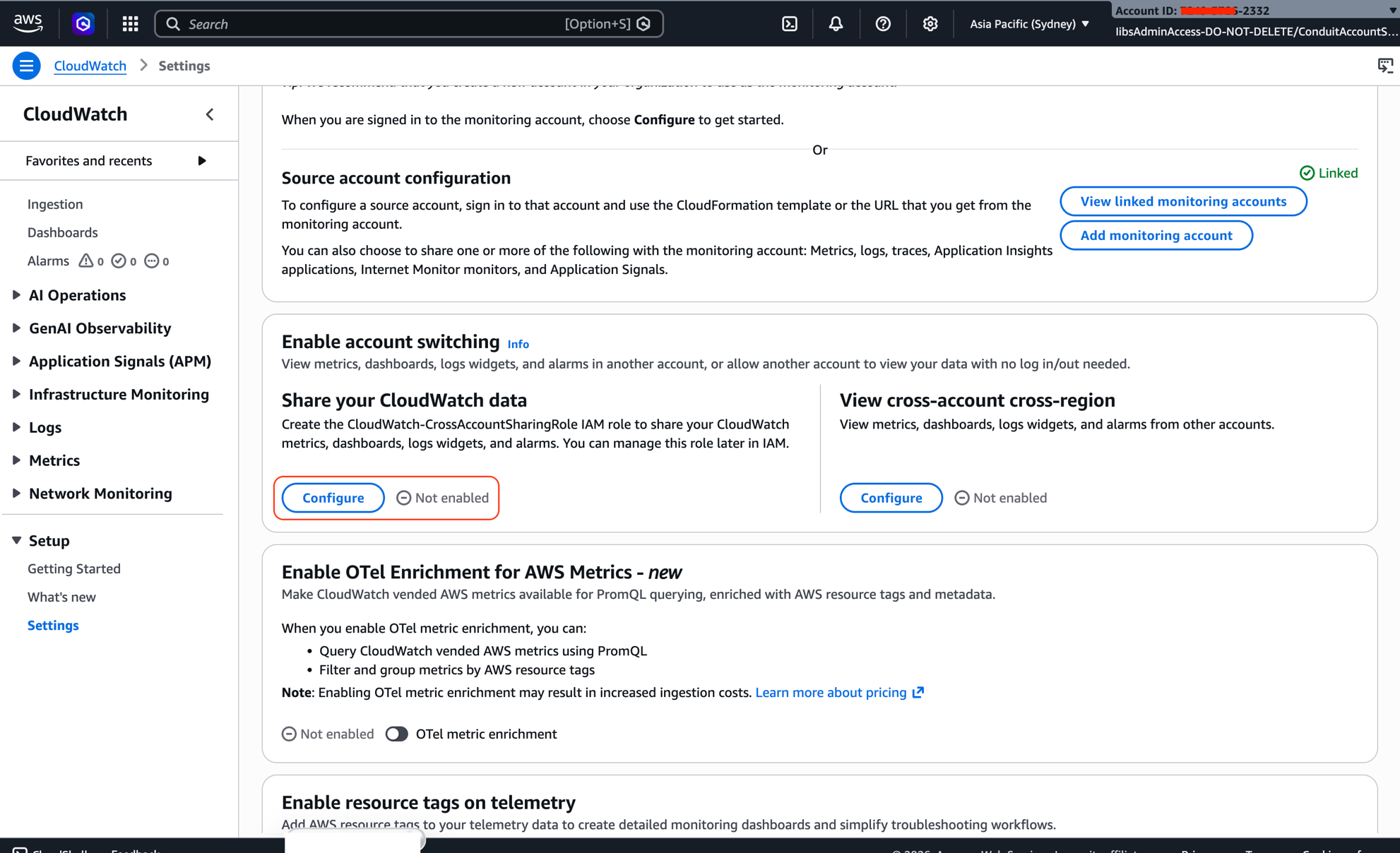Viewport: 1400px width, 853px height.
Task: Go to CloudWatch breadcrumb link
Action: pyautogui.click(x=90, y=66)
